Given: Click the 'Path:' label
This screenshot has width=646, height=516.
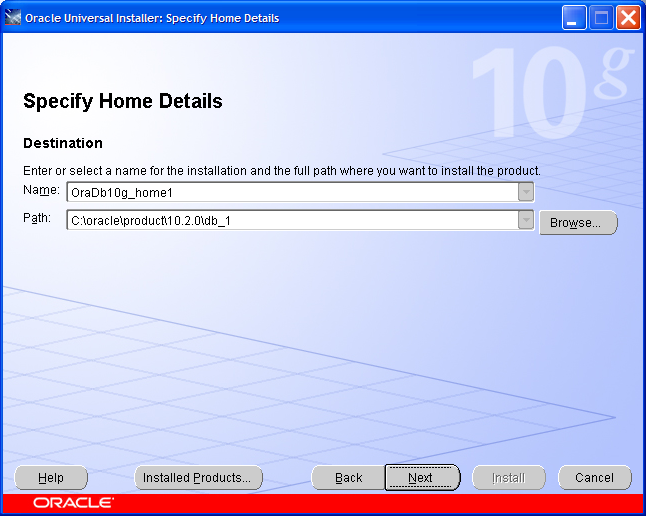Looking at the screenshot, I should click(x=37, y=218).
